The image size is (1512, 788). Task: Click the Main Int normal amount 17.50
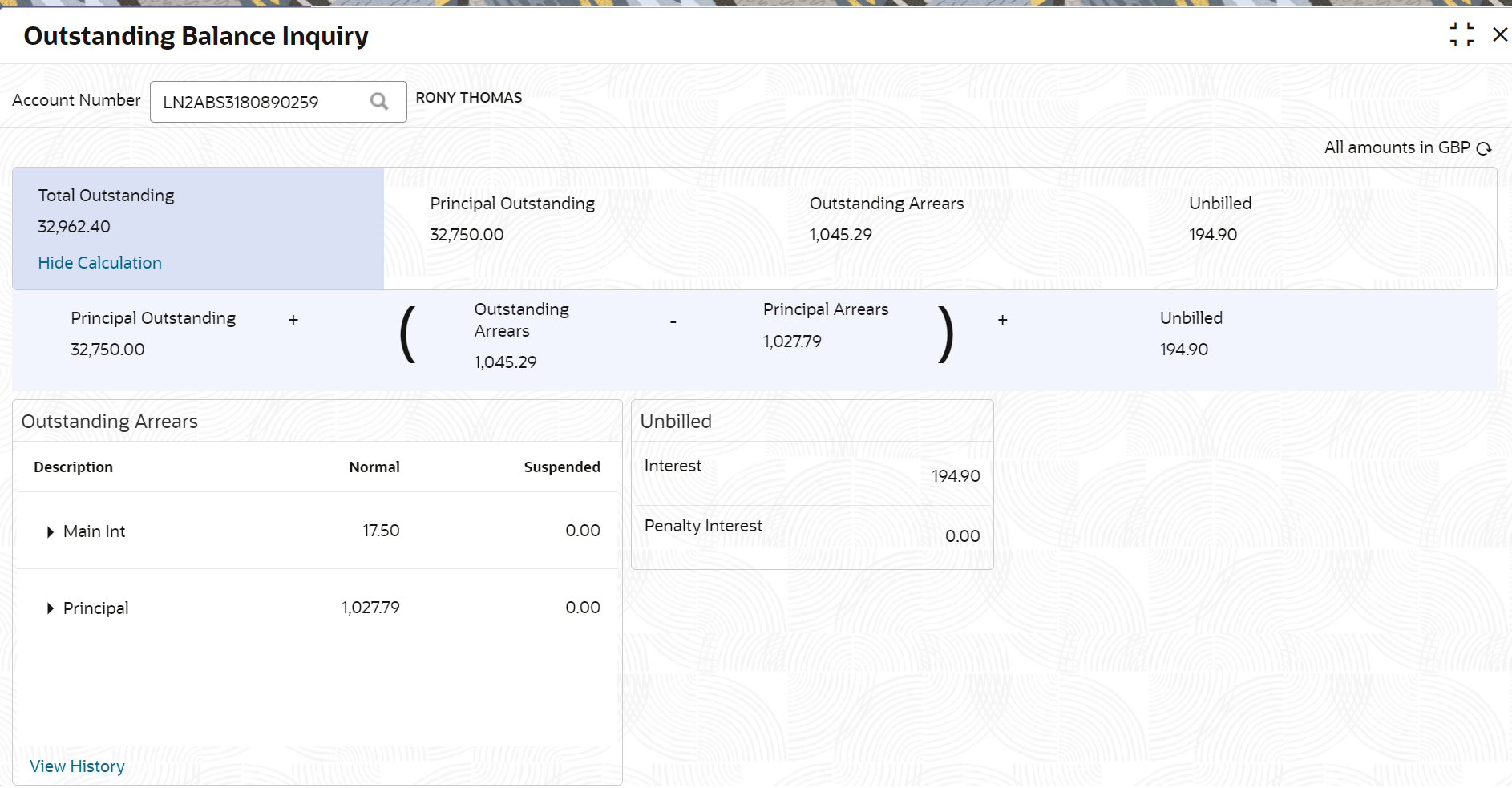pos(381,531)
